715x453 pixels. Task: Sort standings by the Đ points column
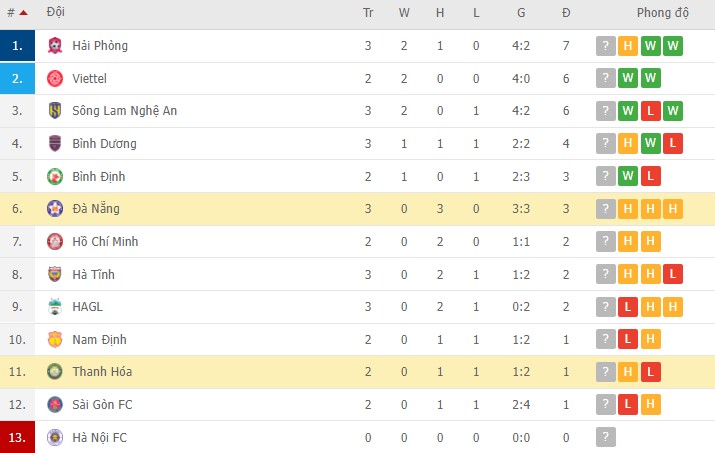tap(566, 13)
